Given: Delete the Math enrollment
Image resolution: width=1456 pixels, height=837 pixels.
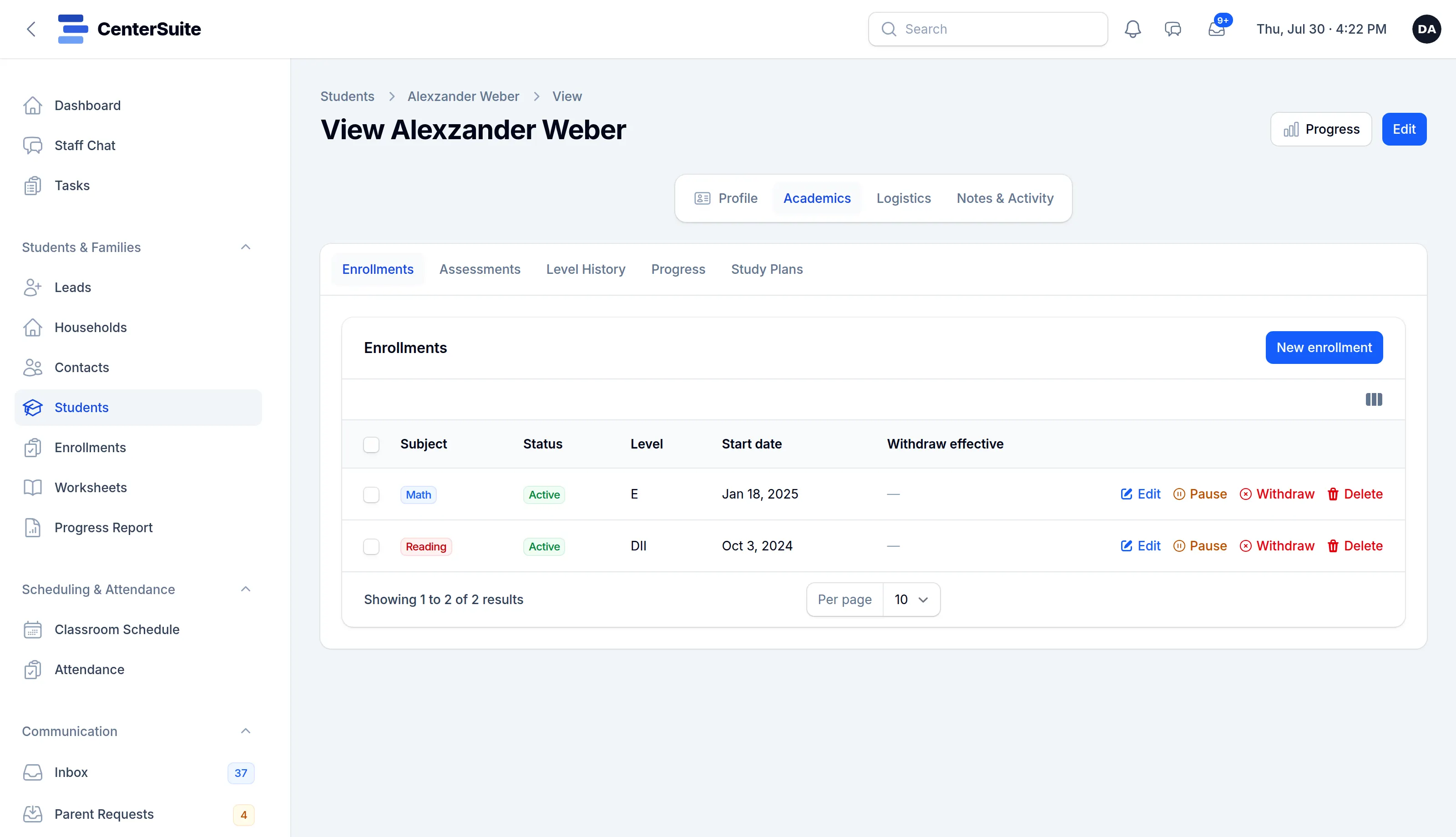Looking at the screenshot, I should pyautogui.click(x=1355, y=494).
